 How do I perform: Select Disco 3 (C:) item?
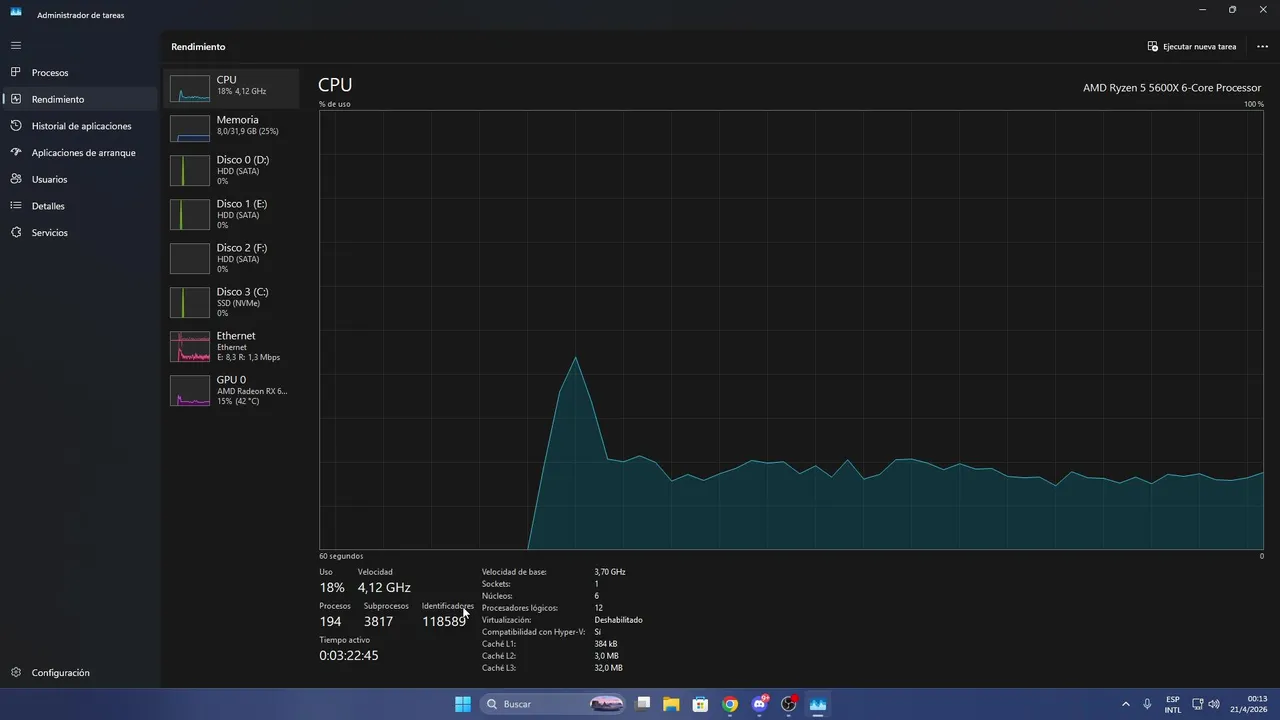click(x=231, y=302)
